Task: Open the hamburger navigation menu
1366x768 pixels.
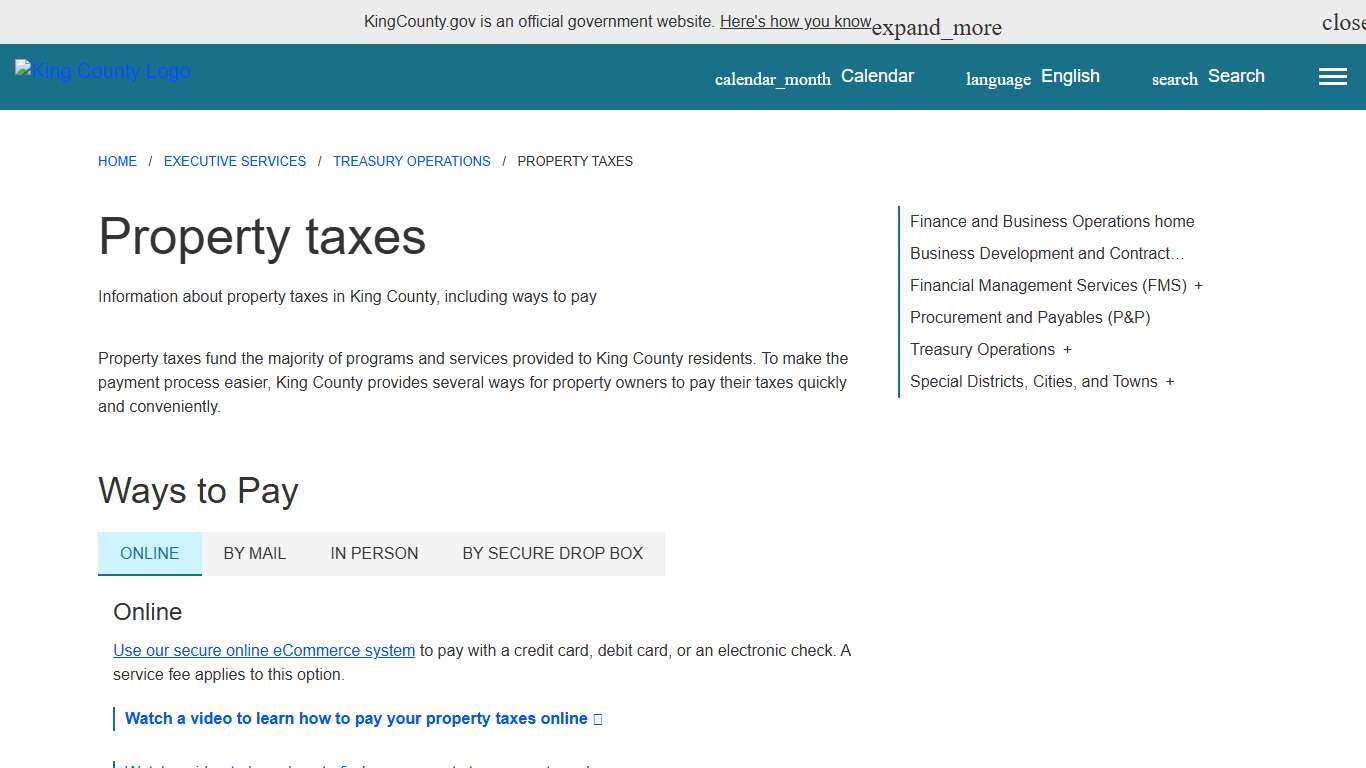Action: (x=1332, y=76)
